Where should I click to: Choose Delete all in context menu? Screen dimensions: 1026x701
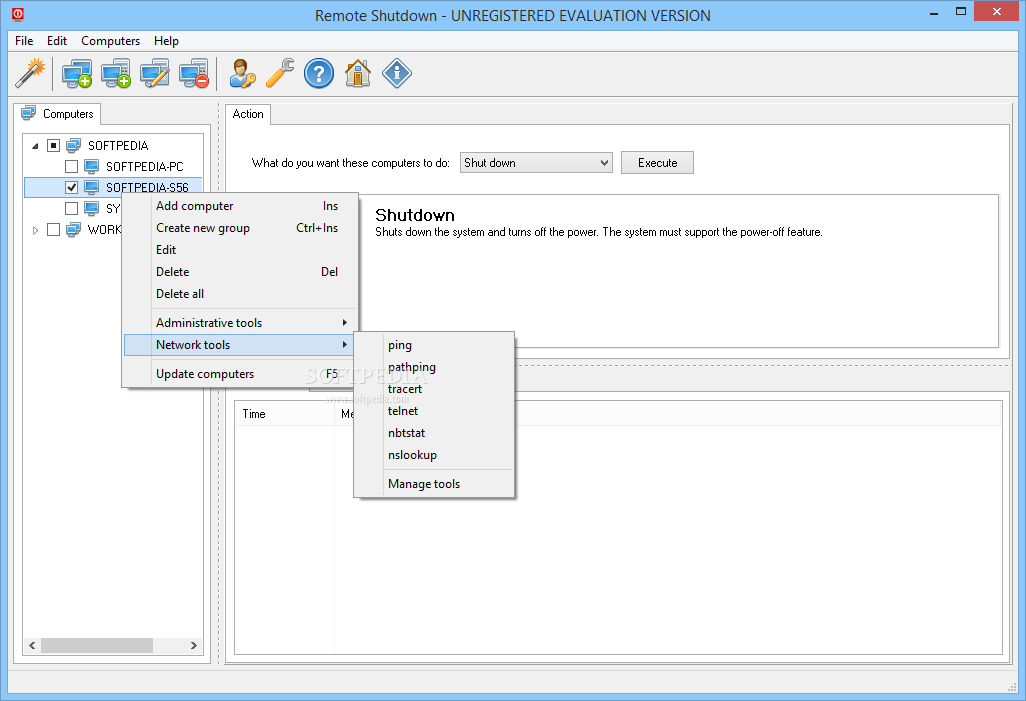[240, 294]
